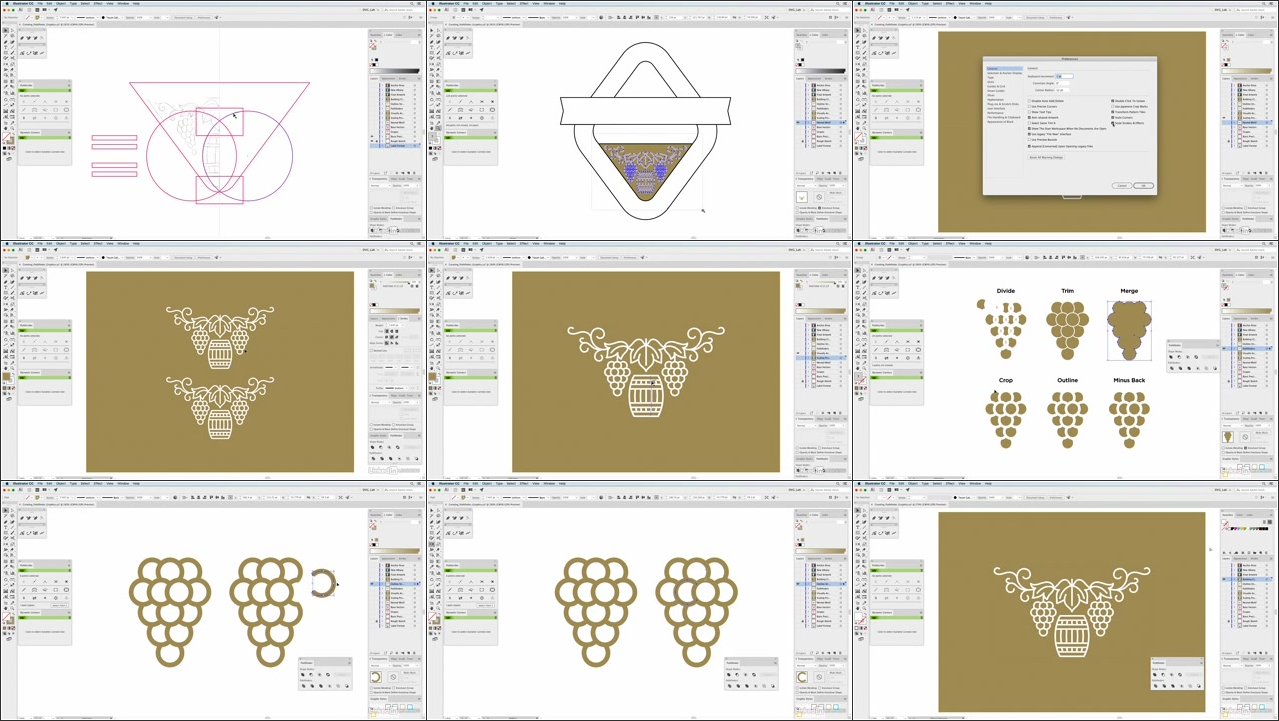Open Color panel menu in Preferences screenshot

point(1271,35)
